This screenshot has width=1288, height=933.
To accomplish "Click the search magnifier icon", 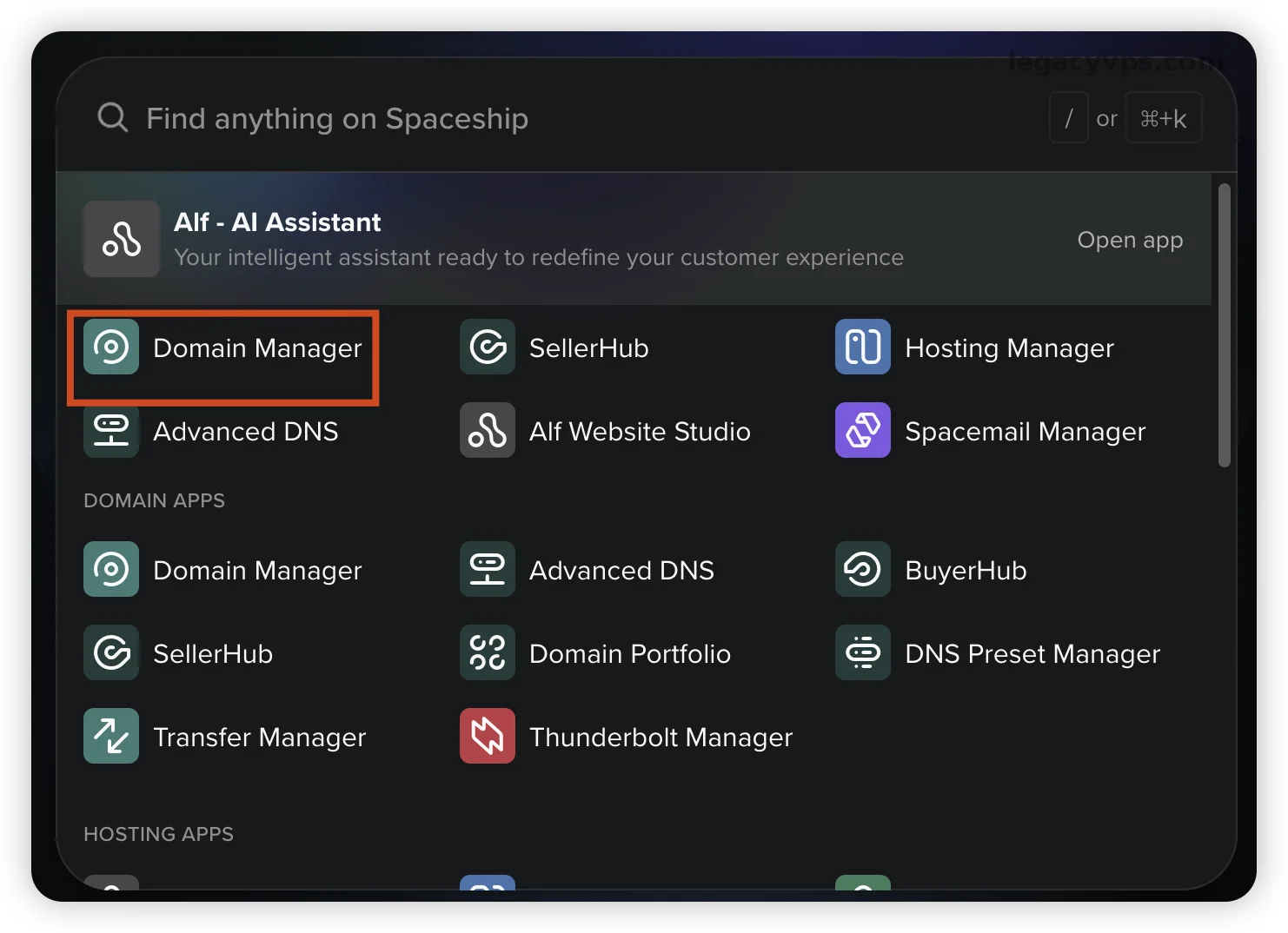I will (112, 117).
